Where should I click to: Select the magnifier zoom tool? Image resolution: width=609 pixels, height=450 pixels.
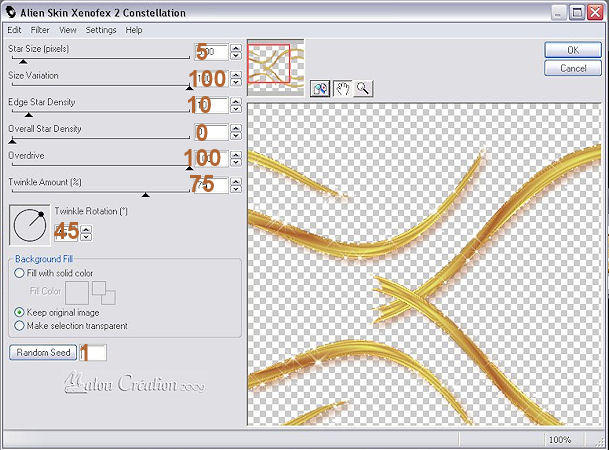click(363, 88)
